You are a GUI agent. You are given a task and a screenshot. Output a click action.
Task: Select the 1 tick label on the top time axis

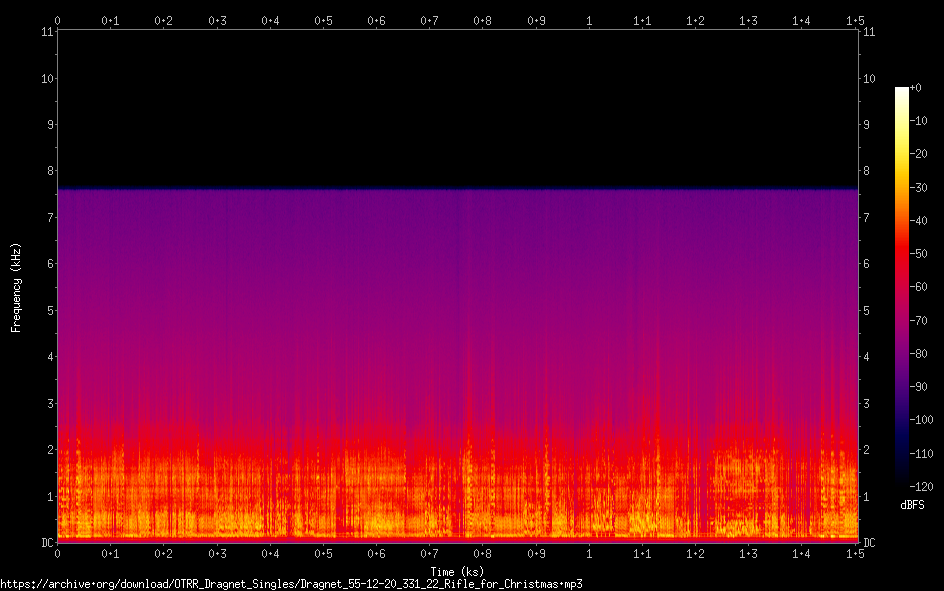(x=589, y=19)
